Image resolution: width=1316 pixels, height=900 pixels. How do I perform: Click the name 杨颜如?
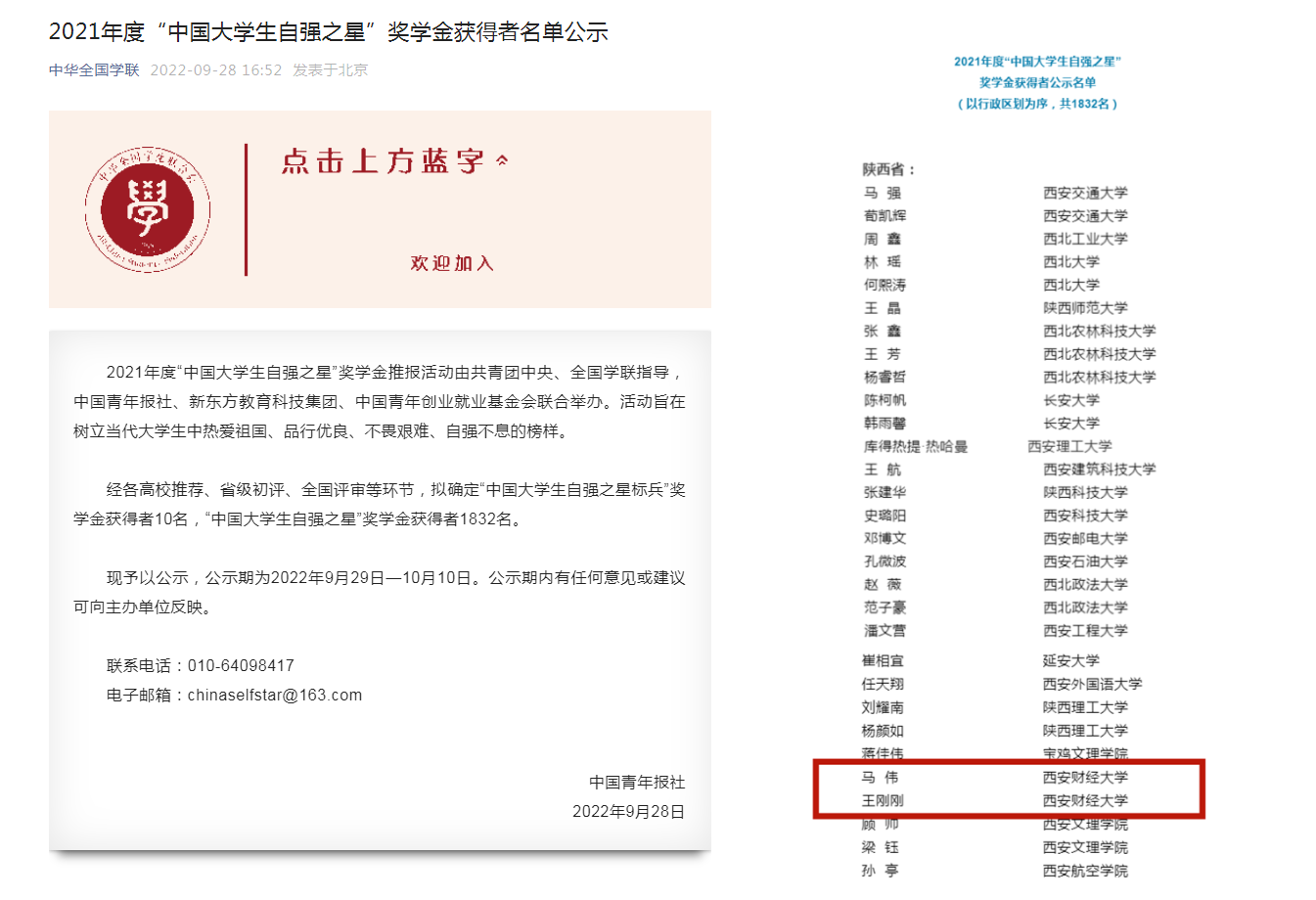point(883,731)
